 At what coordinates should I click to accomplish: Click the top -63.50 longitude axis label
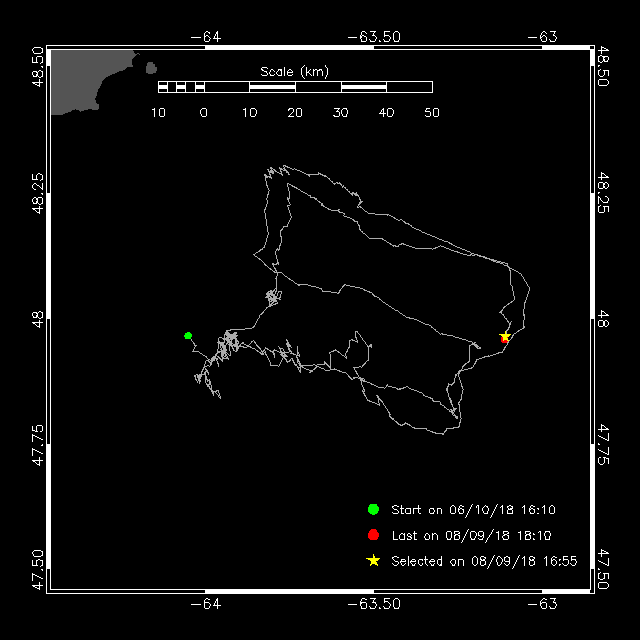374,37
